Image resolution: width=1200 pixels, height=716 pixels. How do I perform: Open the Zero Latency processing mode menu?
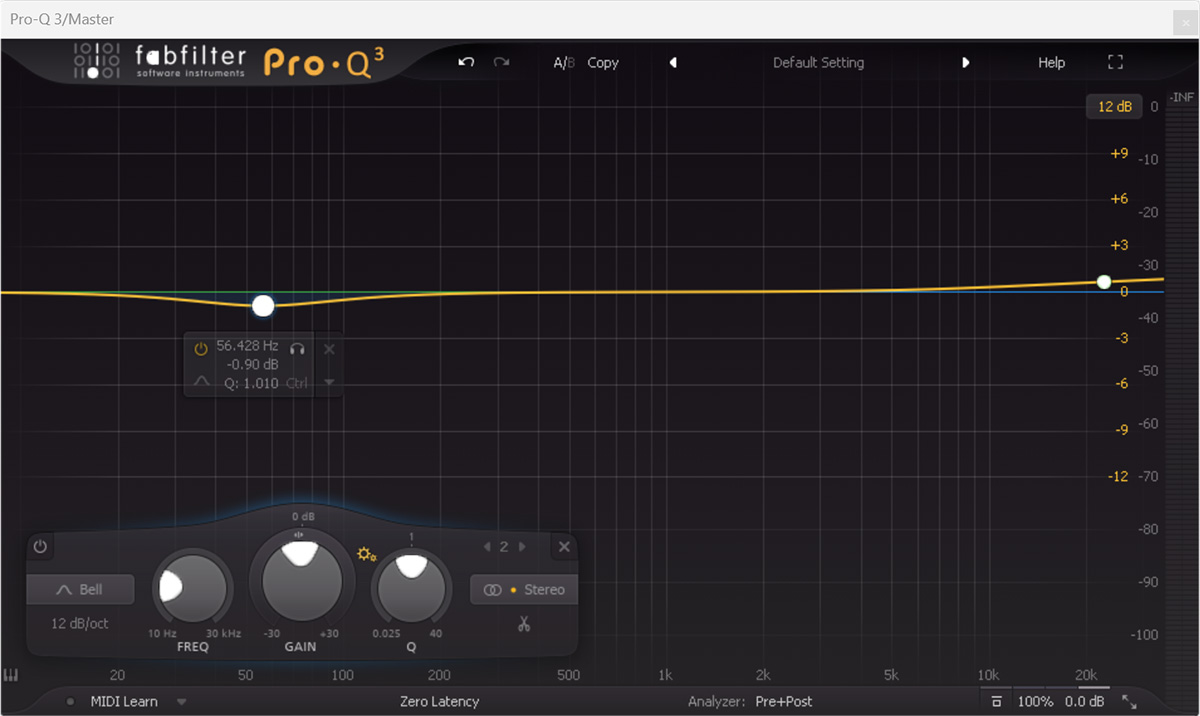[439, 702]
